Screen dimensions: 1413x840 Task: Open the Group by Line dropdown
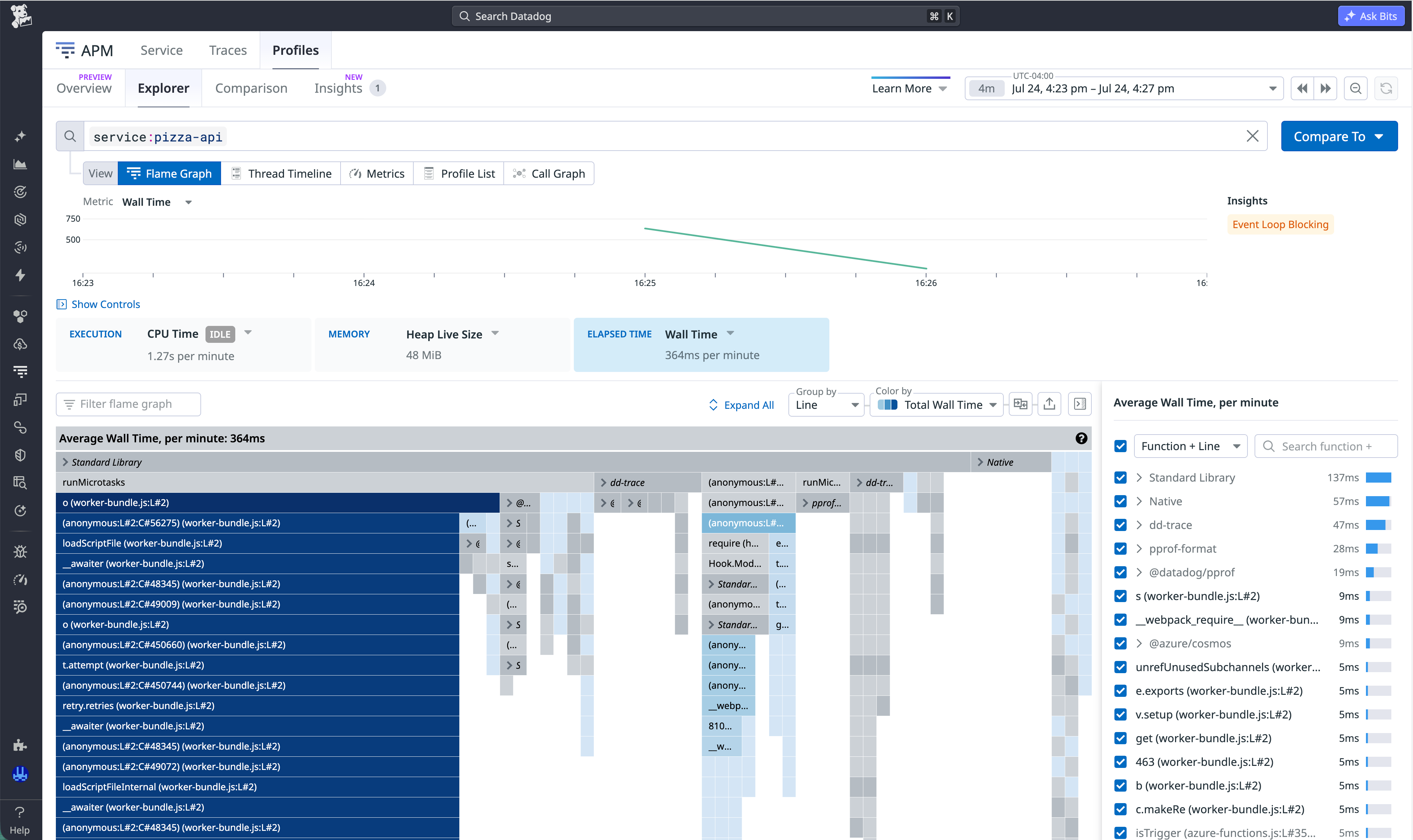coord(826,405)
